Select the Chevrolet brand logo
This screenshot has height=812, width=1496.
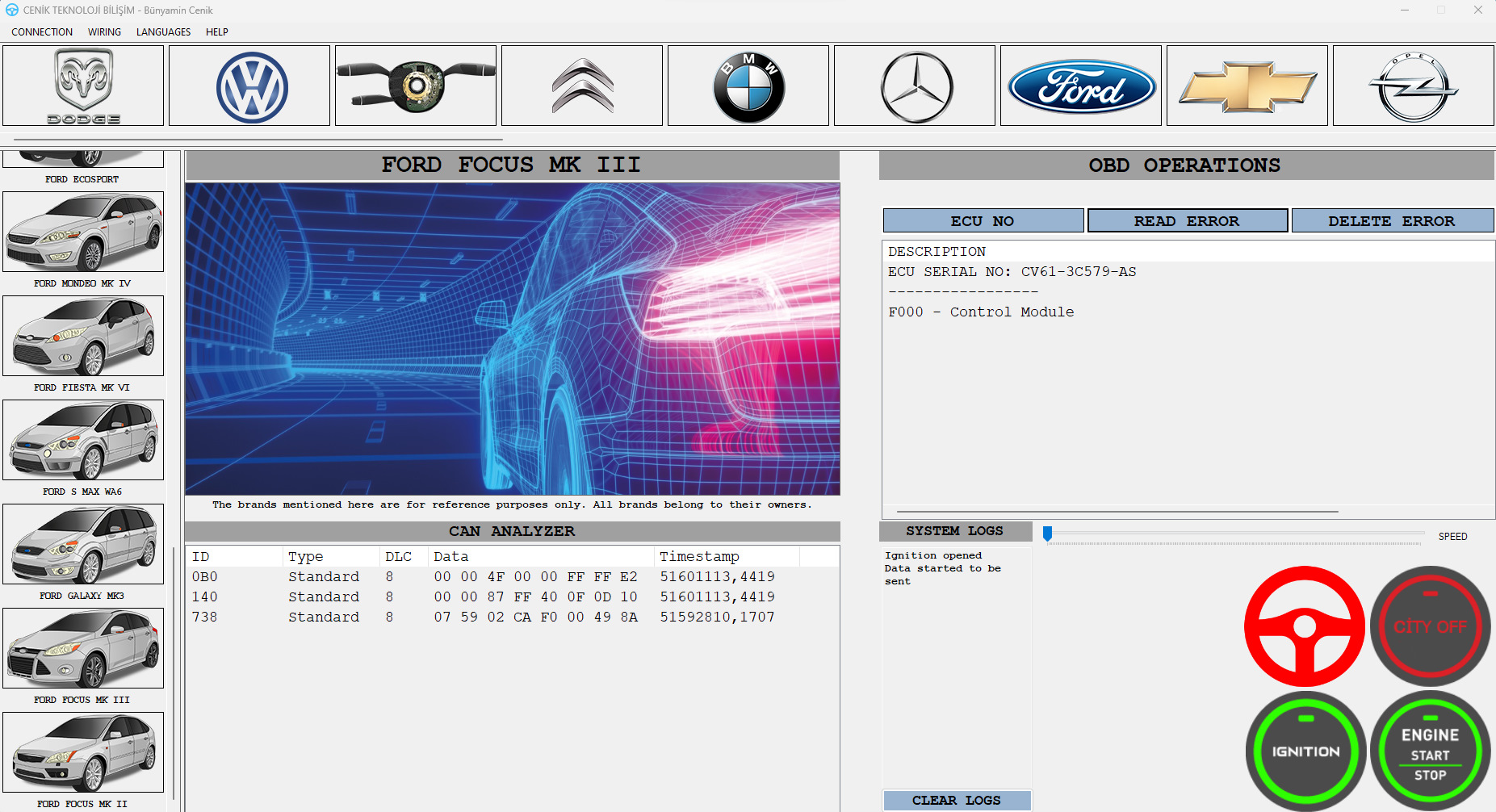[1246, 85]
